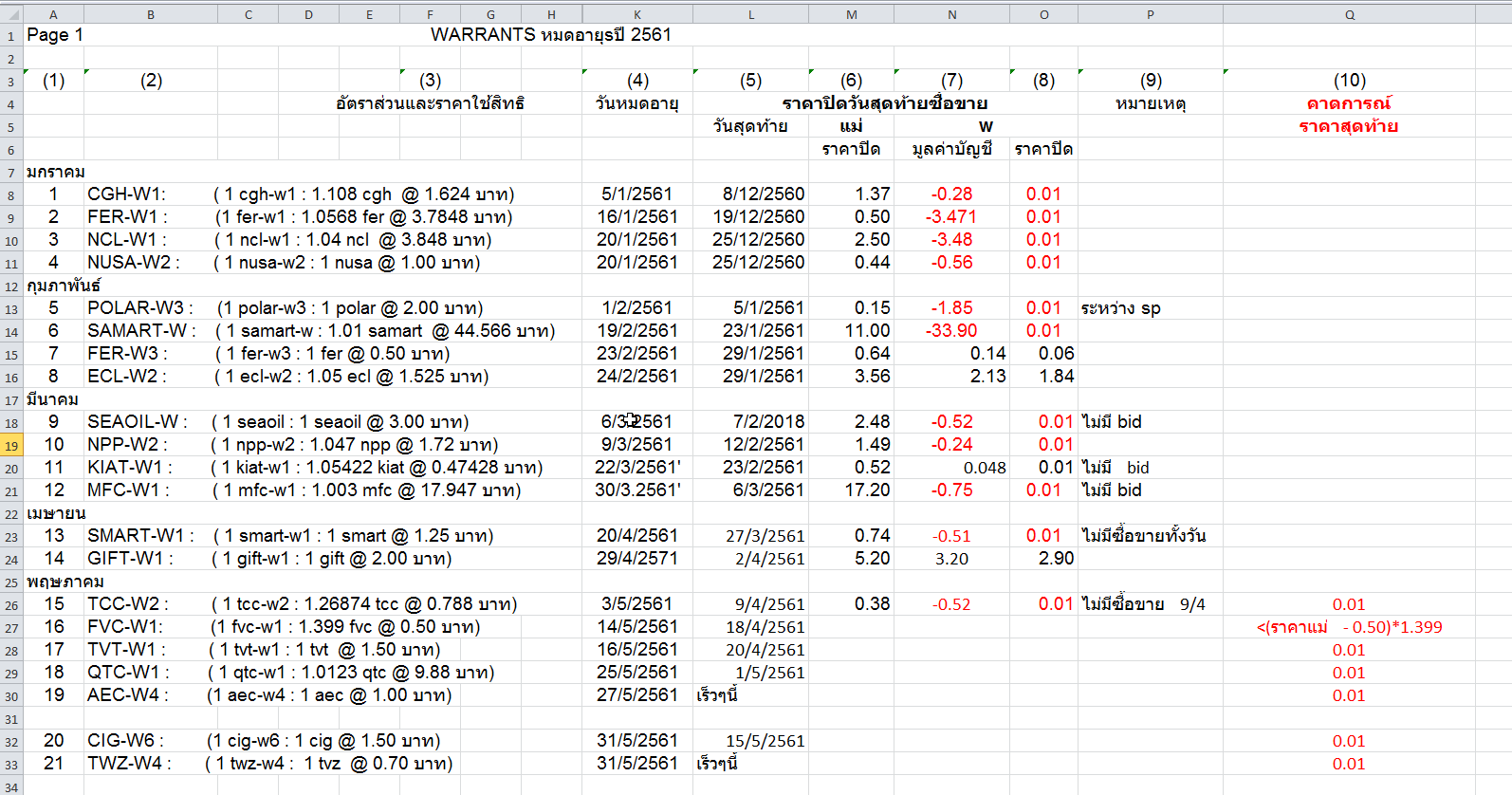Click column B header

(x=150, y=14)
